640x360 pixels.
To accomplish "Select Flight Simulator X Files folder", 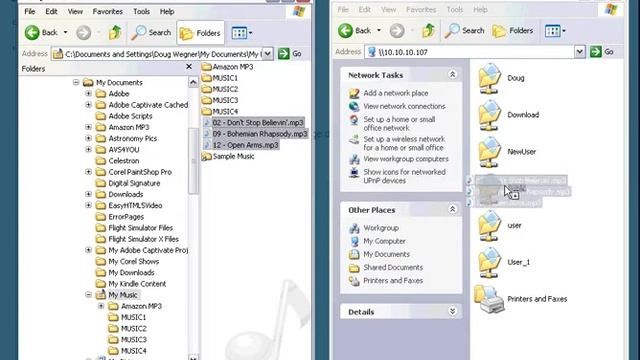I will pyautogui.click(x=143, y=239).
